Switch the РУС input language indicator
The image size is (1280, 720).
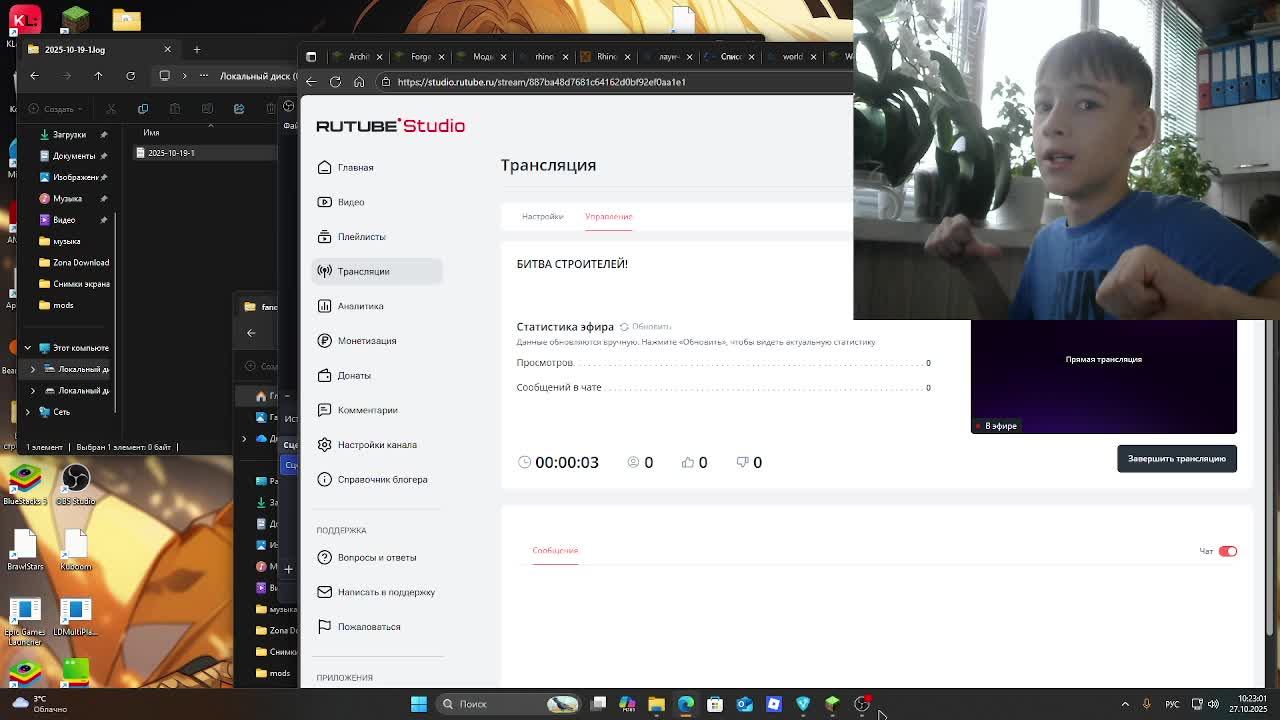click(1173, 704)
